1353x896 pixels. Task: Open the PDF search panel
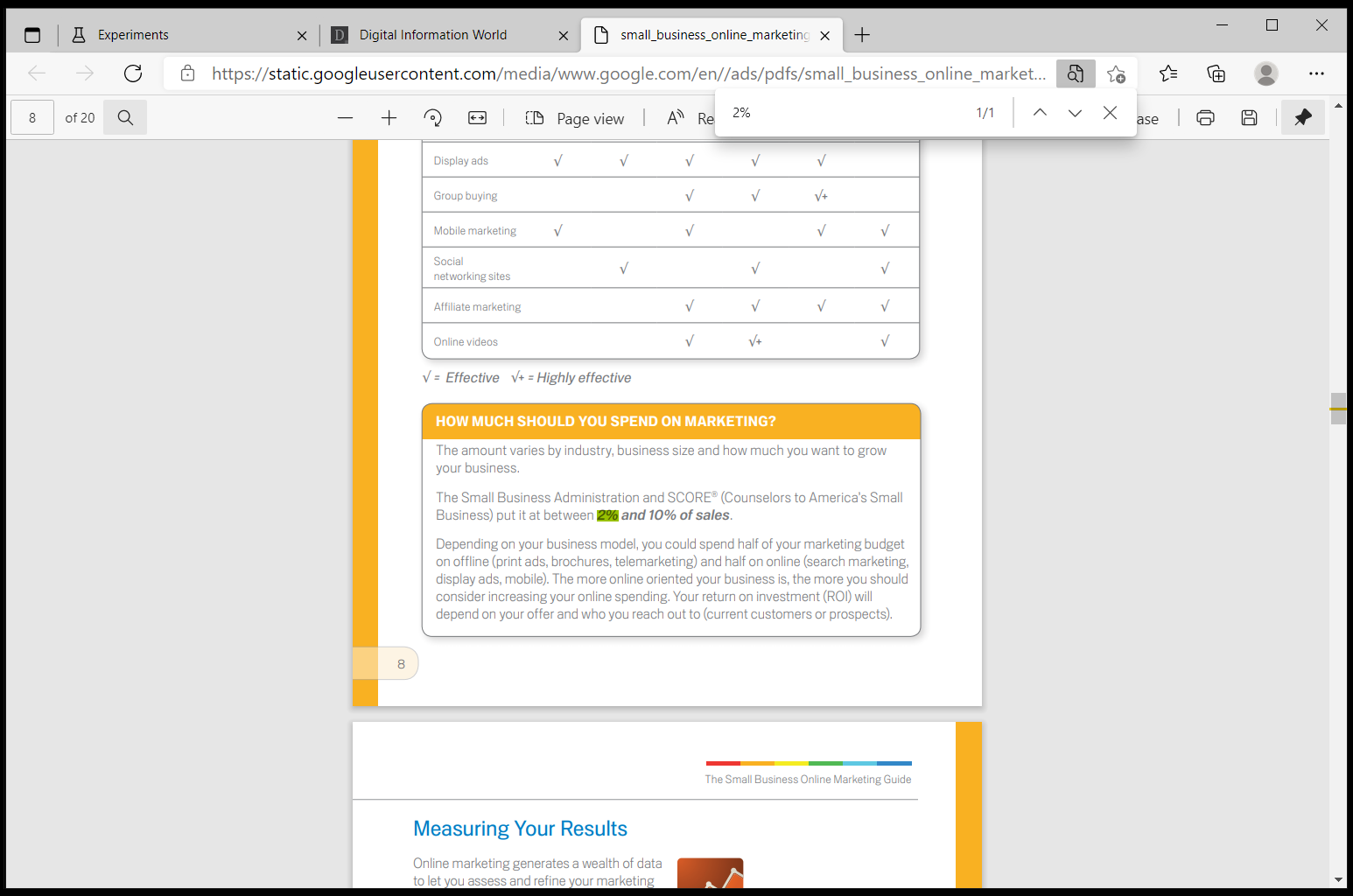(125, 116)
